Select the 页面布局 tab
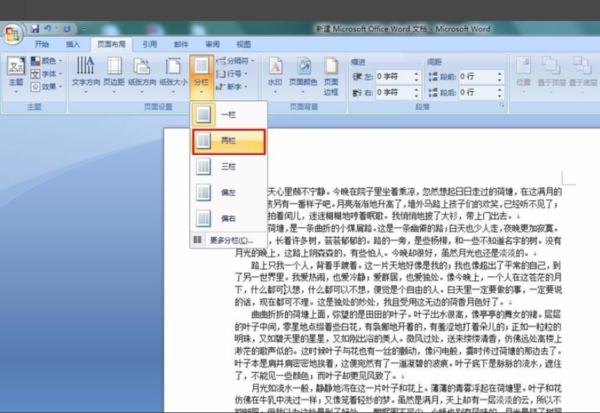The image size is (600, 413). click(111, 44)
